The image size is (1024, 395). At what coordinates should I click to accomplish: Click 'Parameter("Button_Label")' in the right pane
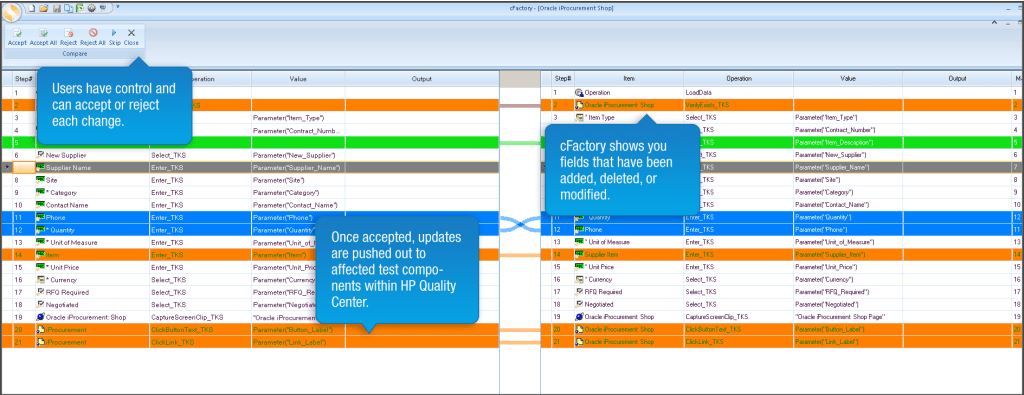pos(830,329)
